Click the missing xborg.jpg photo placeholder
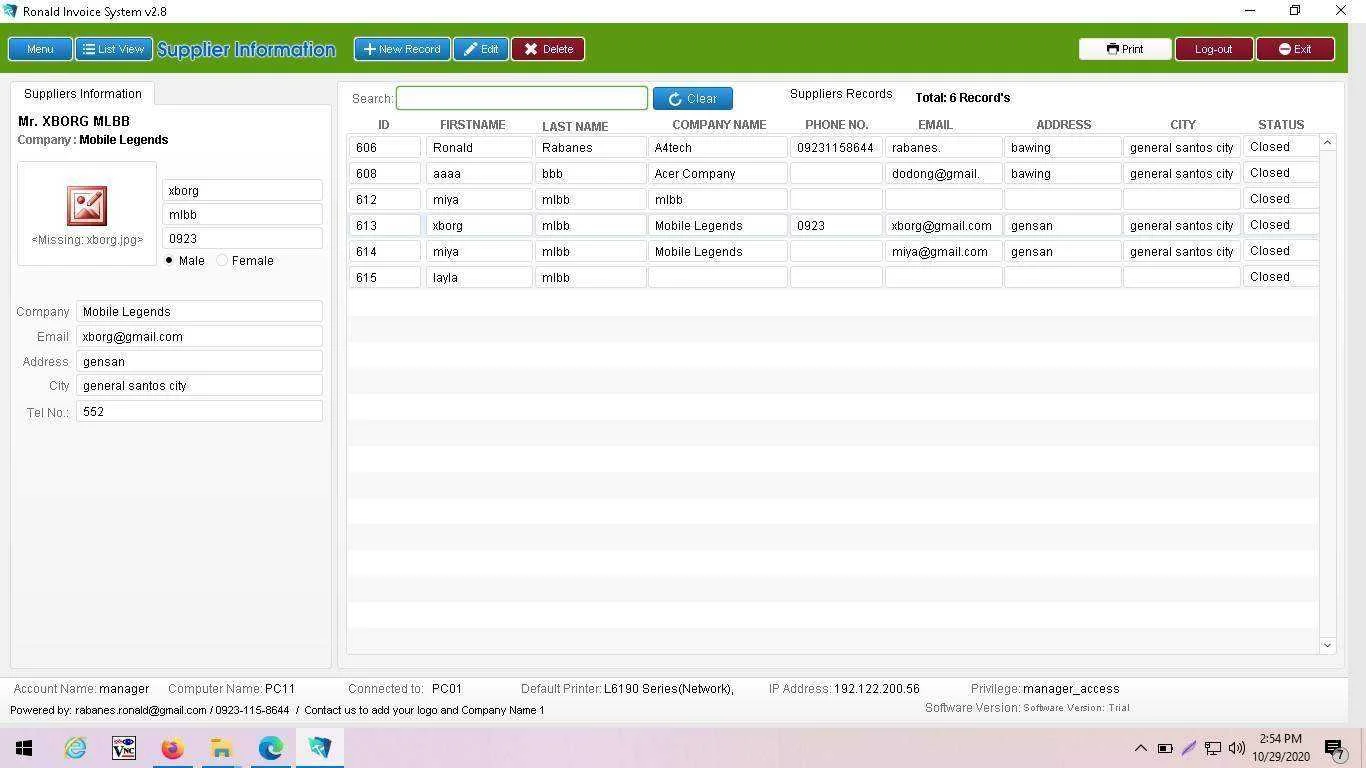 (x=87, y=213)
